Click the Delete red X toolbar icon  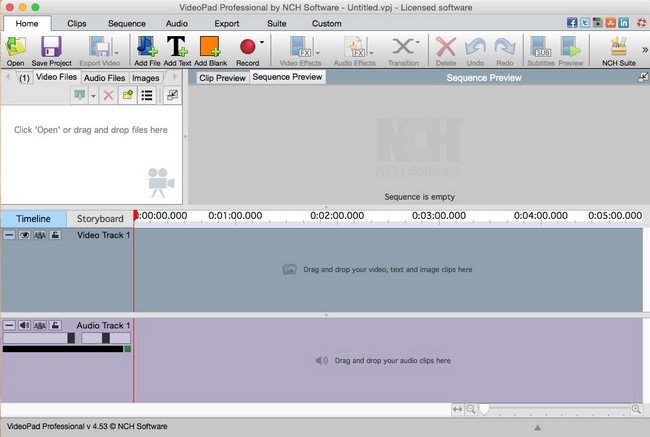coord(446,51)
